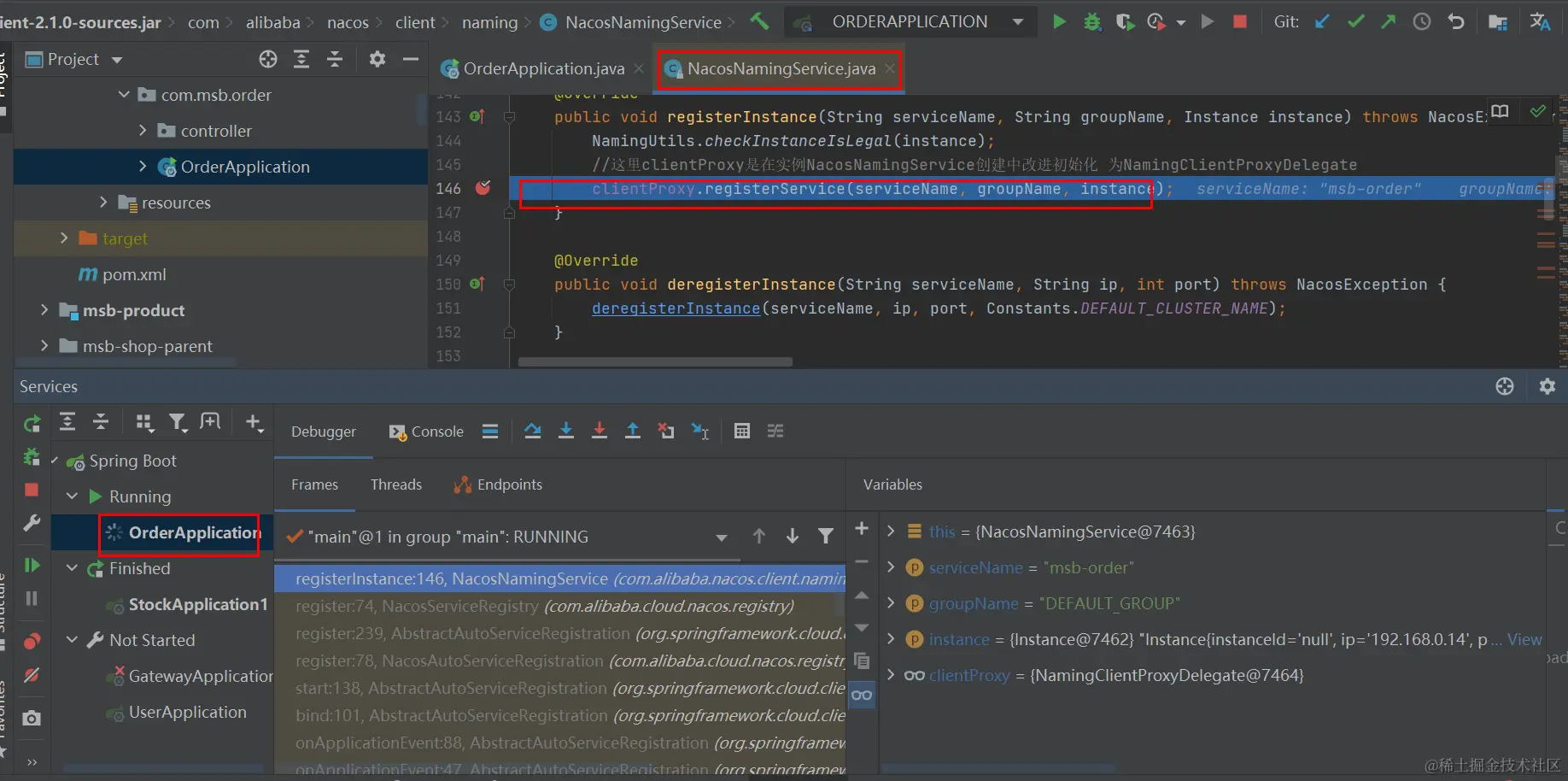Expand all in Project panel

coord(301,59)
